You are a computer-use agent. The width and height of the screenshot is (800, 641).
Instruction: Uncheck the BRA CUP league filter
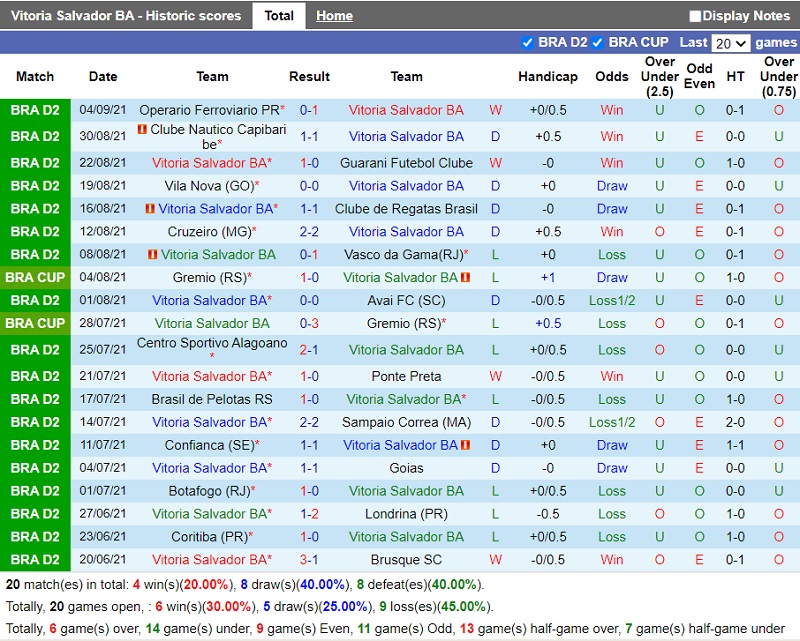click(598, 42)
